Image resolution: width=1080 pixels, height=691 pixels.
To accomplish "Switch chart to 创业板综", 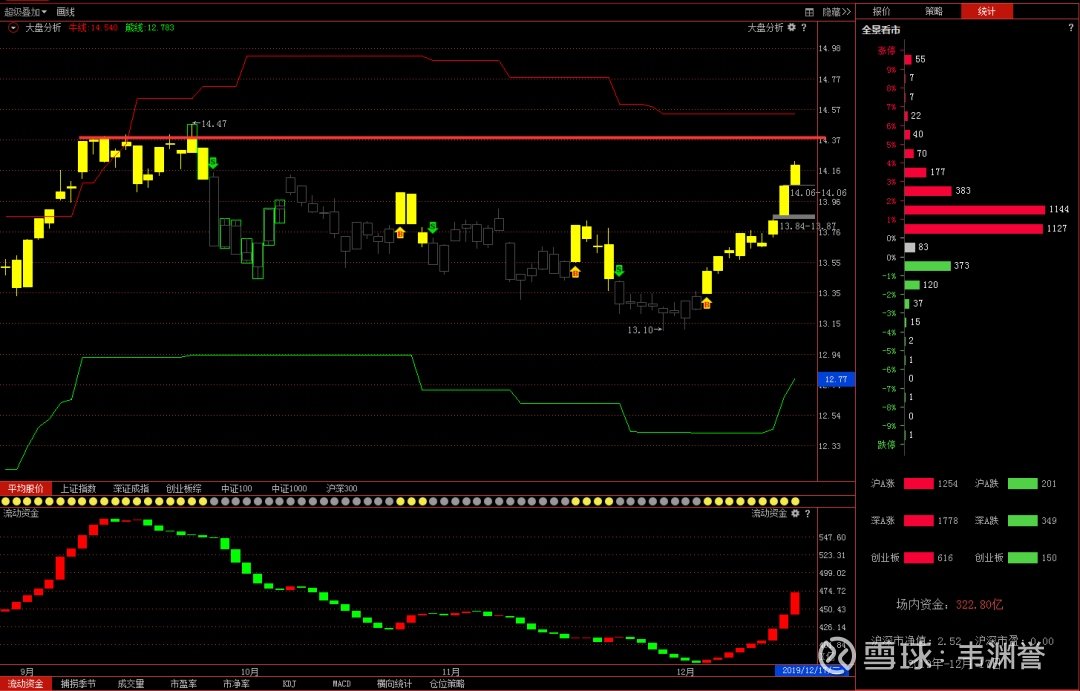I will pos(183,488).
